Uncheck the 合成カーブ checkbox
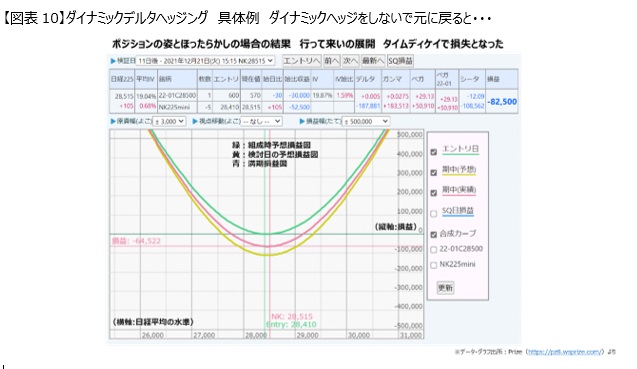The width and height of the screenshot is (637, 369). (x=433, y=234)
